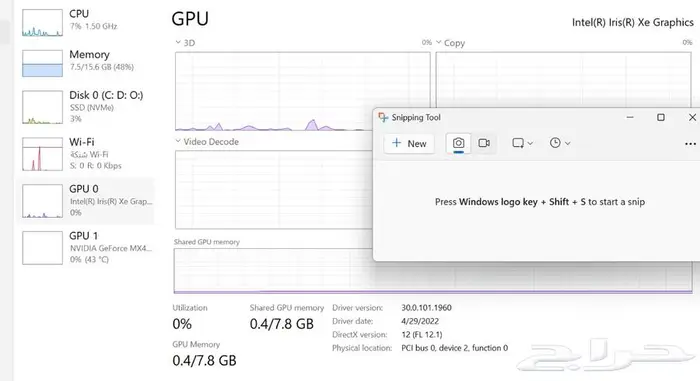The image size is (700, 381).
Task: Click the Snipping Tool app icon
Action: click(383, 117)
